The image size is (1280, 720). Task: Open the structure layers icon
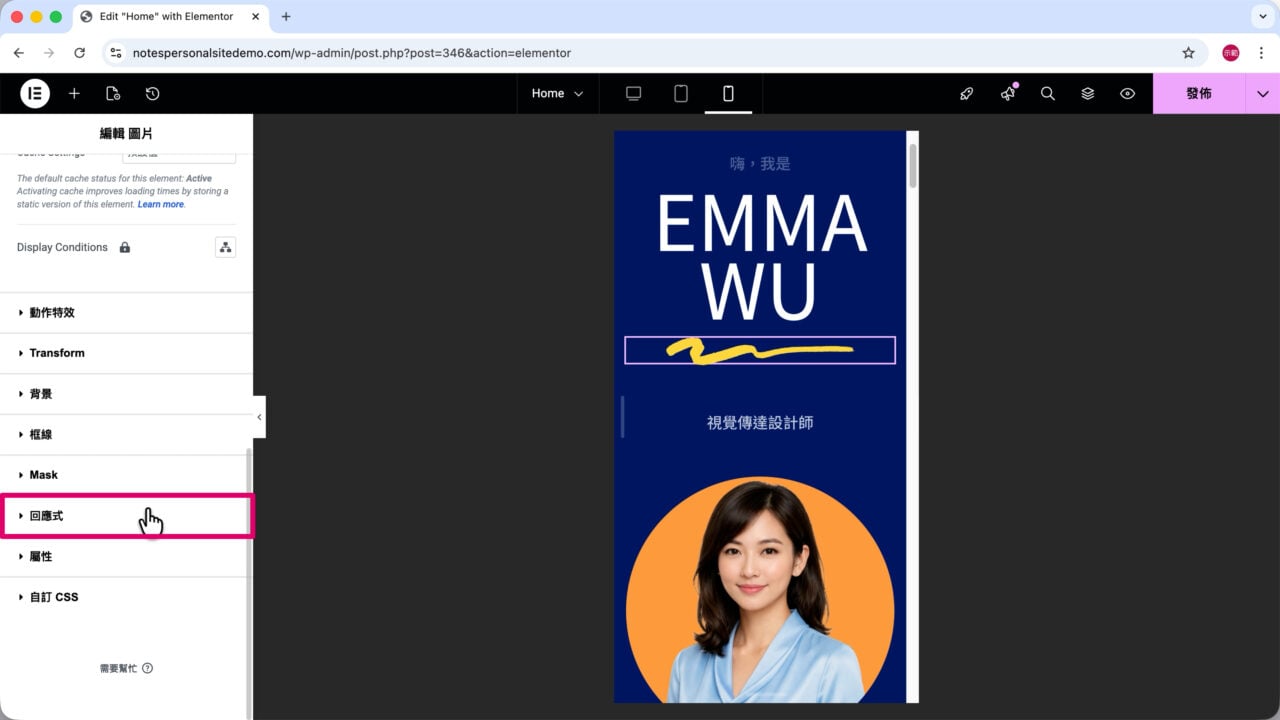(1087, 93)
